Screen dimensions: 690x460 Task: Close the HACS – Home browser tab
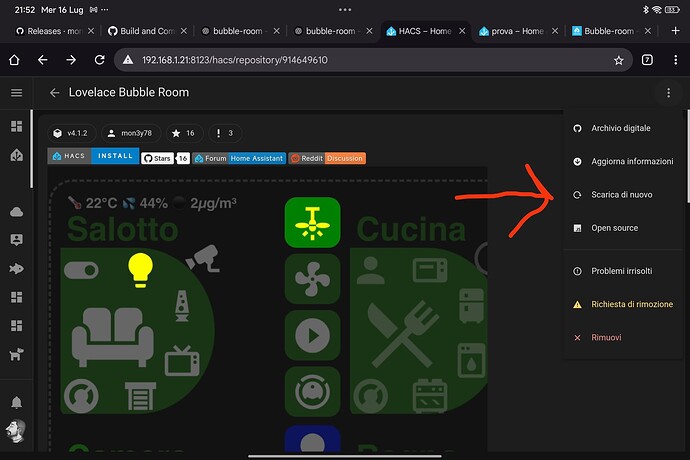pos(462,31)
